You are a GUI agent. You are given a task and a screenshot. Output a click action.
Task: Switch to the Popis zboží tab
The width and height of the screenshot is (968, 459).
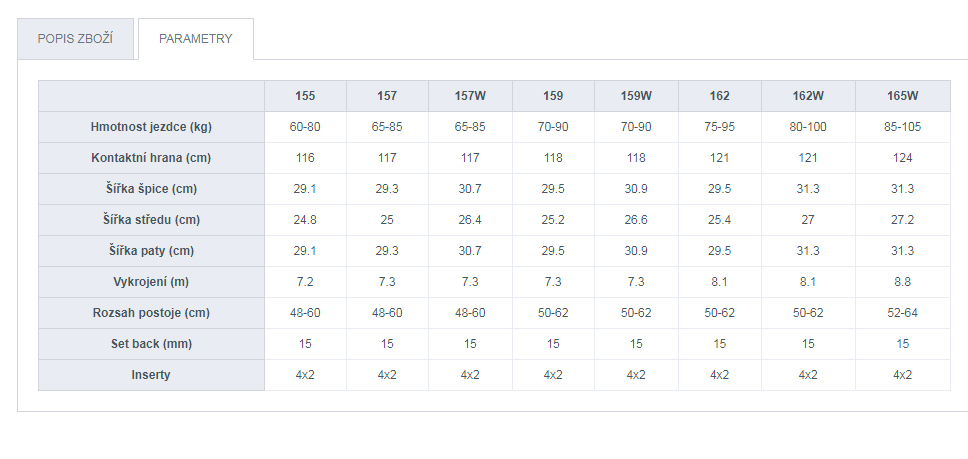75,39
